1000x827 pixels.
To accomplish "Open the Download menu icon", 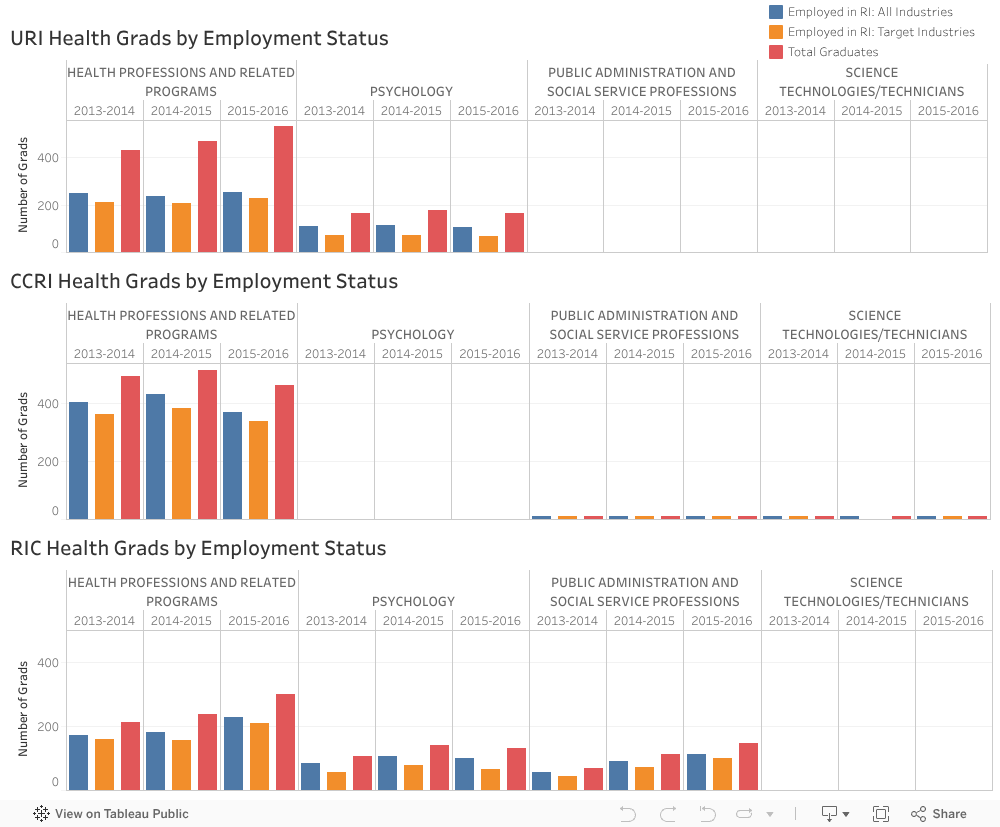I will 835,814.
